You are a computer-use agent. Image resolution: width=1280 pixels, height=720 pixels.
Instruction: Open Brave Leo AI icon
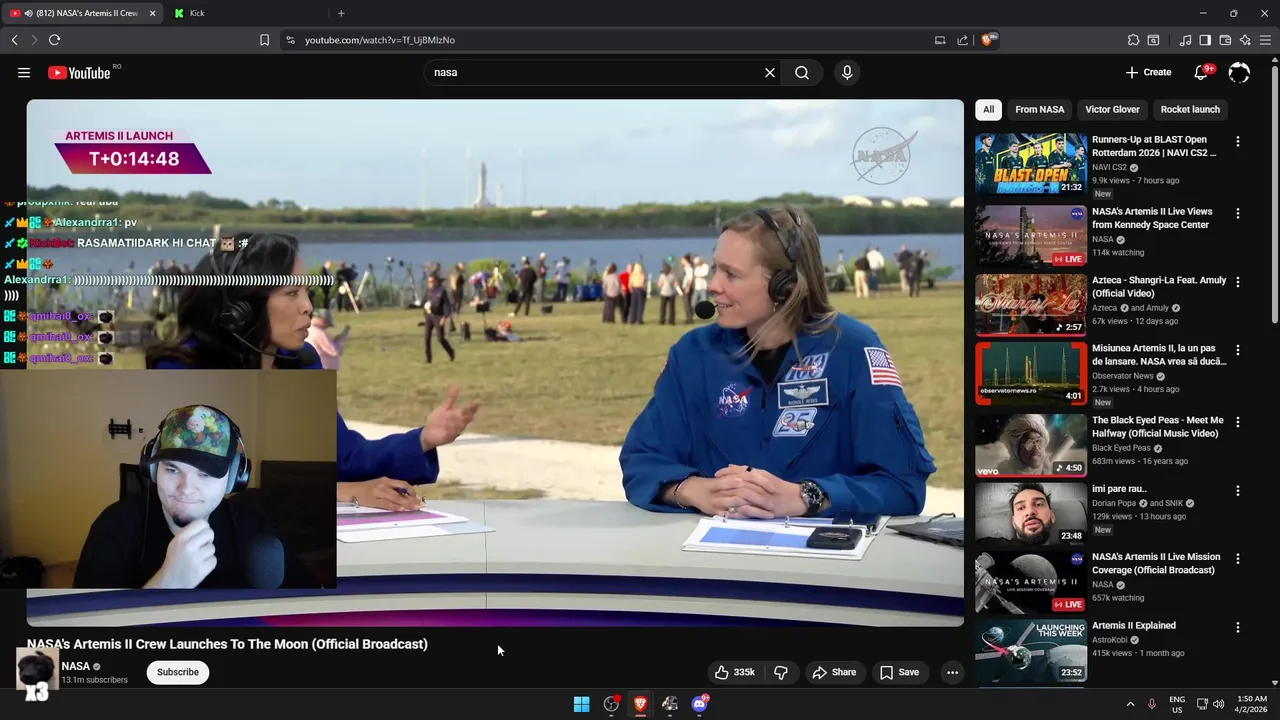coord(1245,40)
